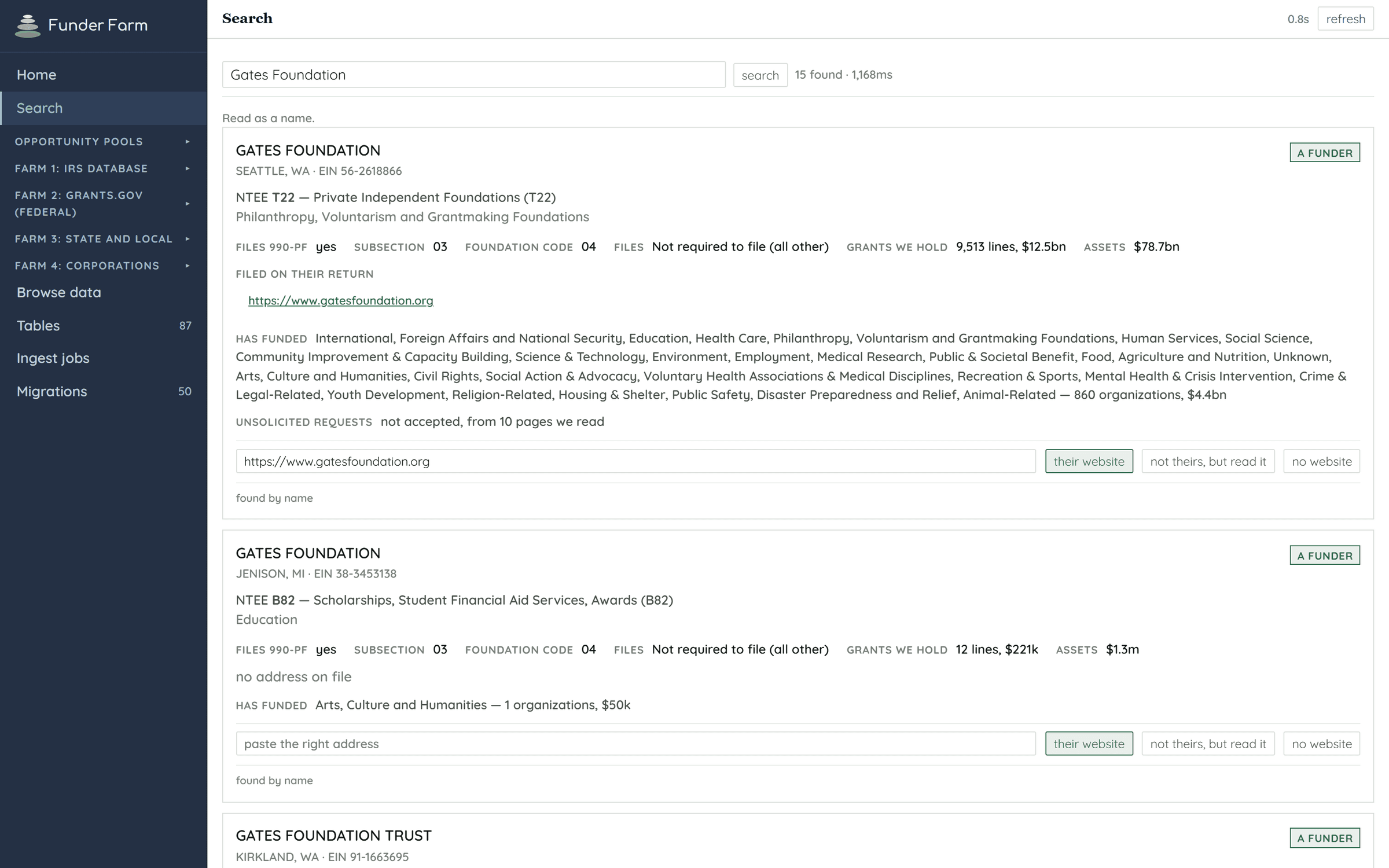Click assets value '$78.7bn'
The width and height of the screenshot is (1389, 868).
coord(1156,247)
